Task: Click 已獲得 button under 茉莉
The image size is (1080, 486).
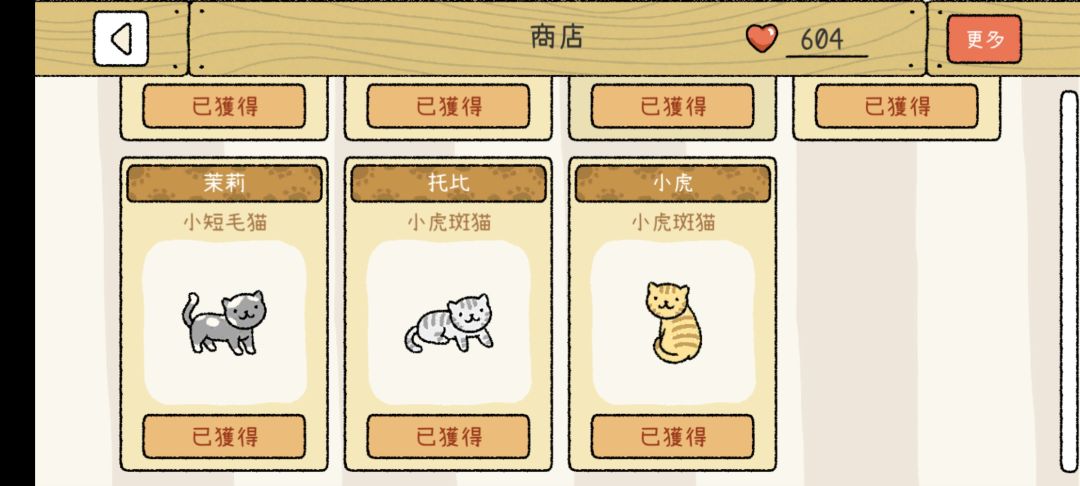Action: (x=225, y=436)
